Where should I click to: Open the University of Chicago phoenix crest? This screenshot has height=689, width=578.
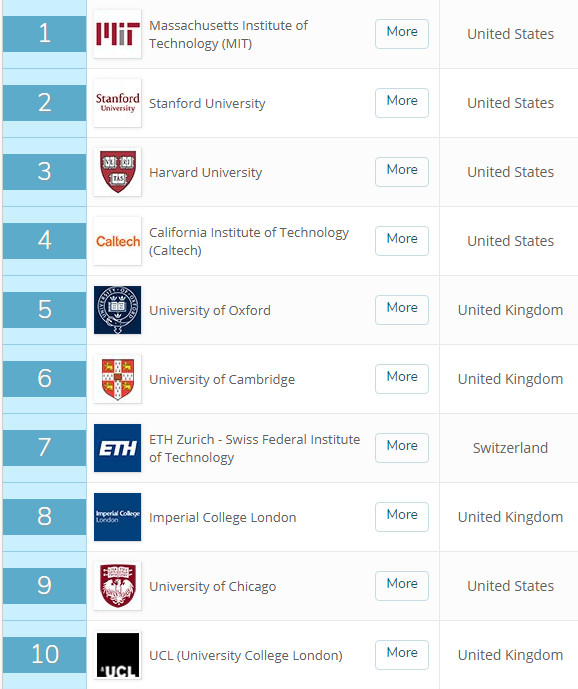[x=117, y=586]
